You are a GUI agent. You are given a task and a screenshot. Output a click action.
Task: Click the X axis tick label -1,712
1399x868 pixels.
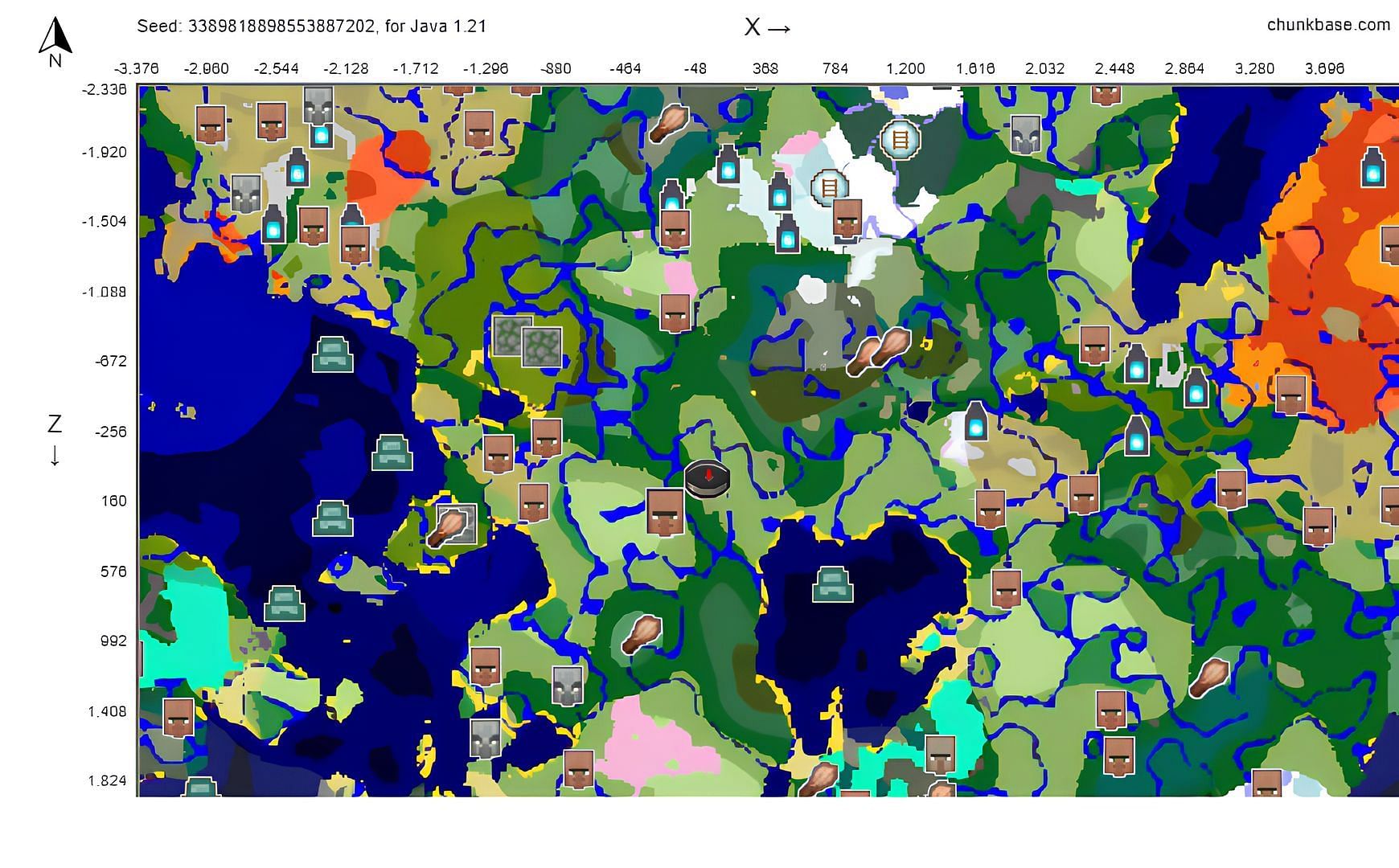[x=416, y=68]
